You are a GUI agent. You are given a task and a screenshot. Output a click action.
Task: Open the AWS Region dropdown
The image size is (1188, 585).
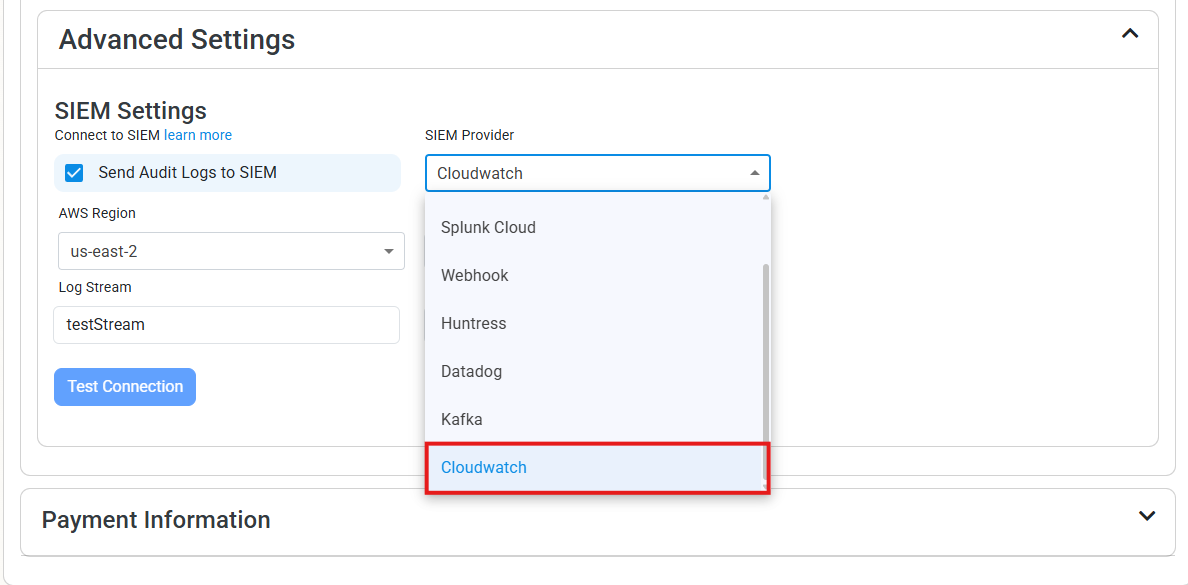tap(389, 251)
